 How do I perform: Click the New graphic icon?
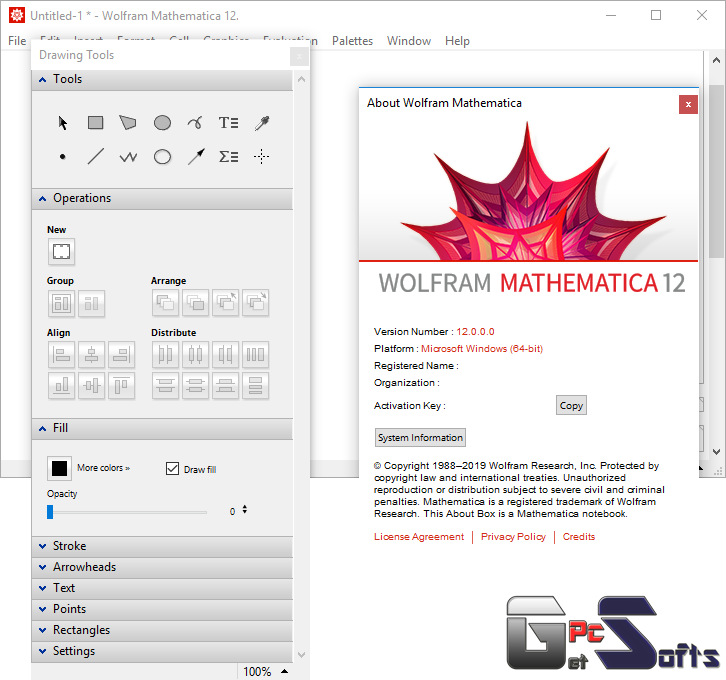61,252
